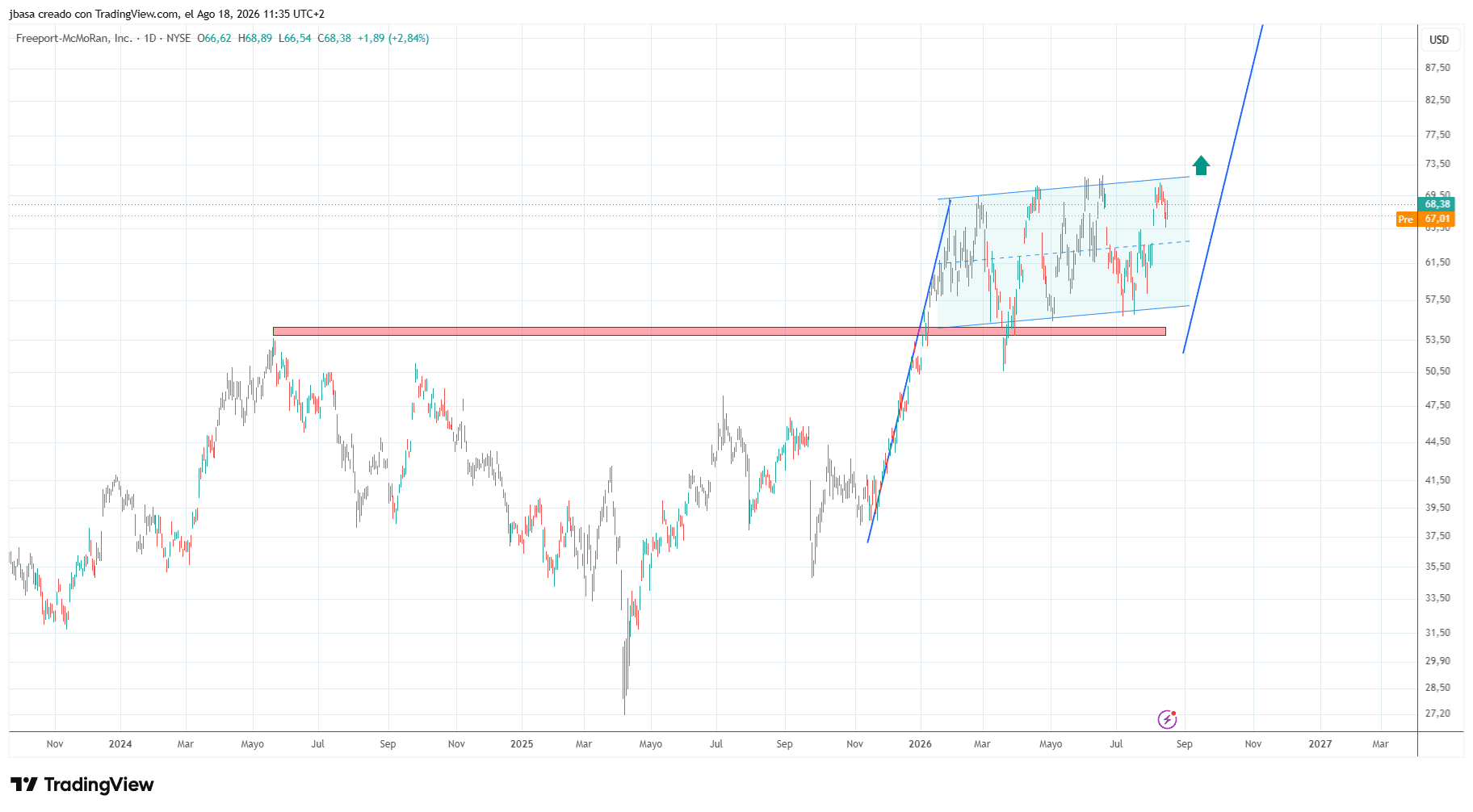Click the 41,50 price axis label
Screen dimensions: 1473x812
(1437, 480)
